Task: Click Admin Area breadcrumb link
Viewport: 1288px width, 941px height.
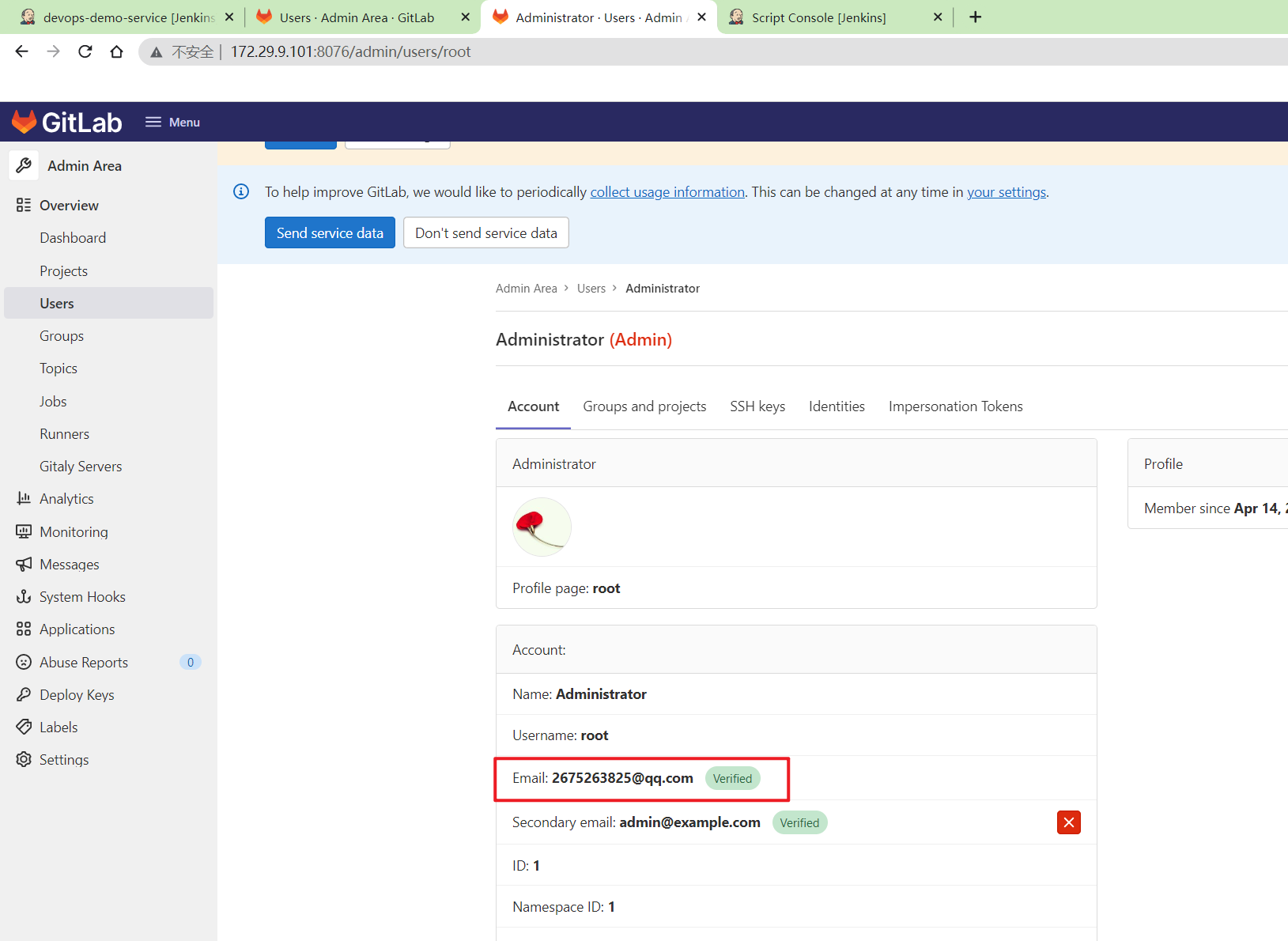Action: (x=527, y=289)
